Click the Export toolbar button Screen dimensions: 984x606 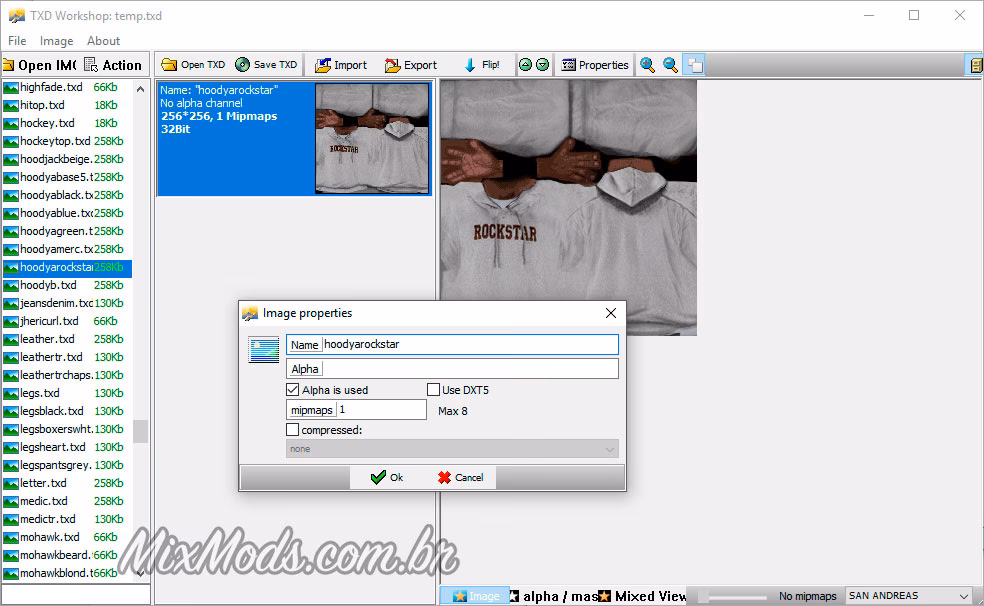[410, 65]
